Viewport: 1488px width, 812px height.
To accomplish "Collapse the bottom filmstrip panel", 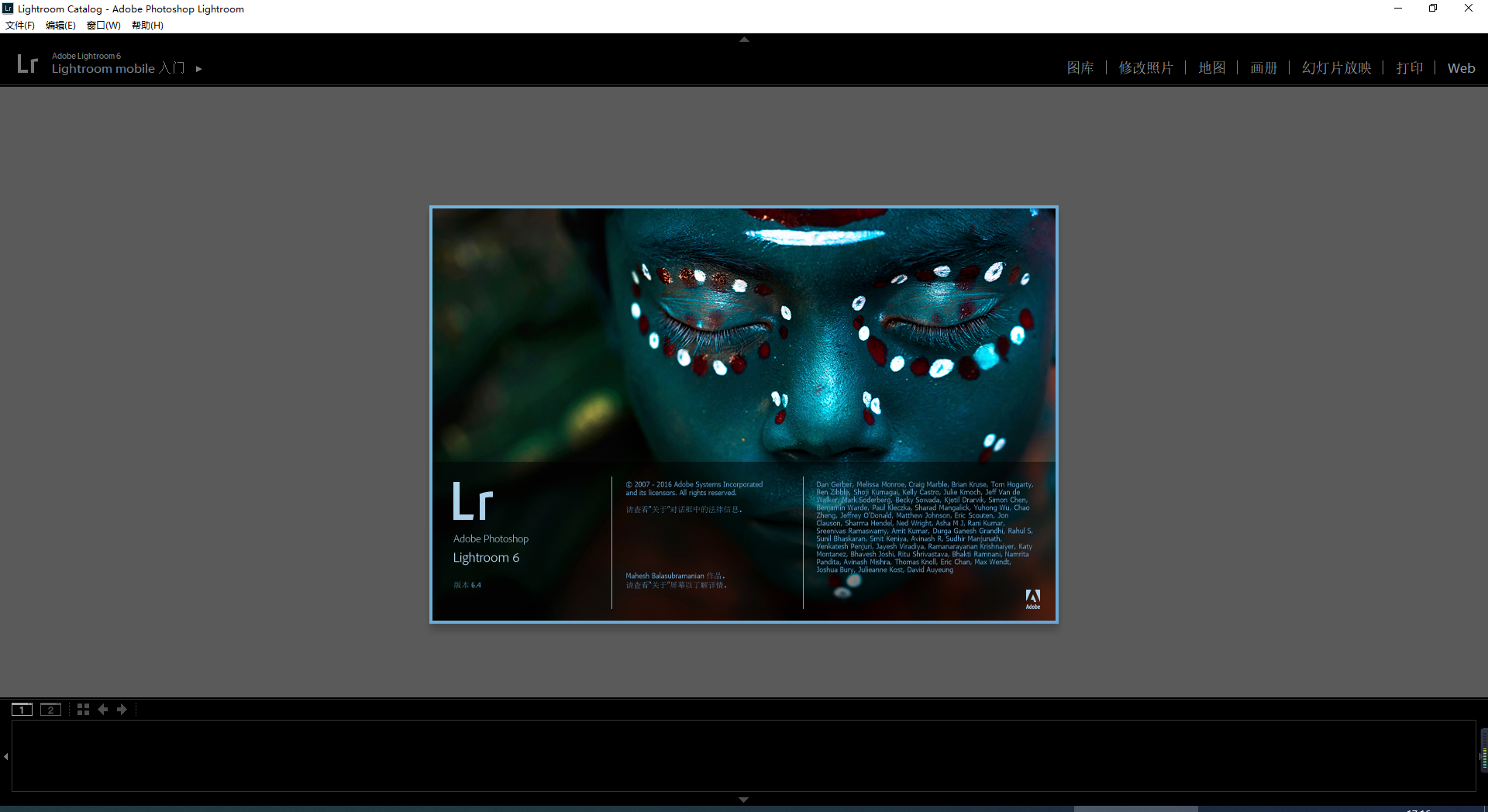I will [x=743, y=800].
